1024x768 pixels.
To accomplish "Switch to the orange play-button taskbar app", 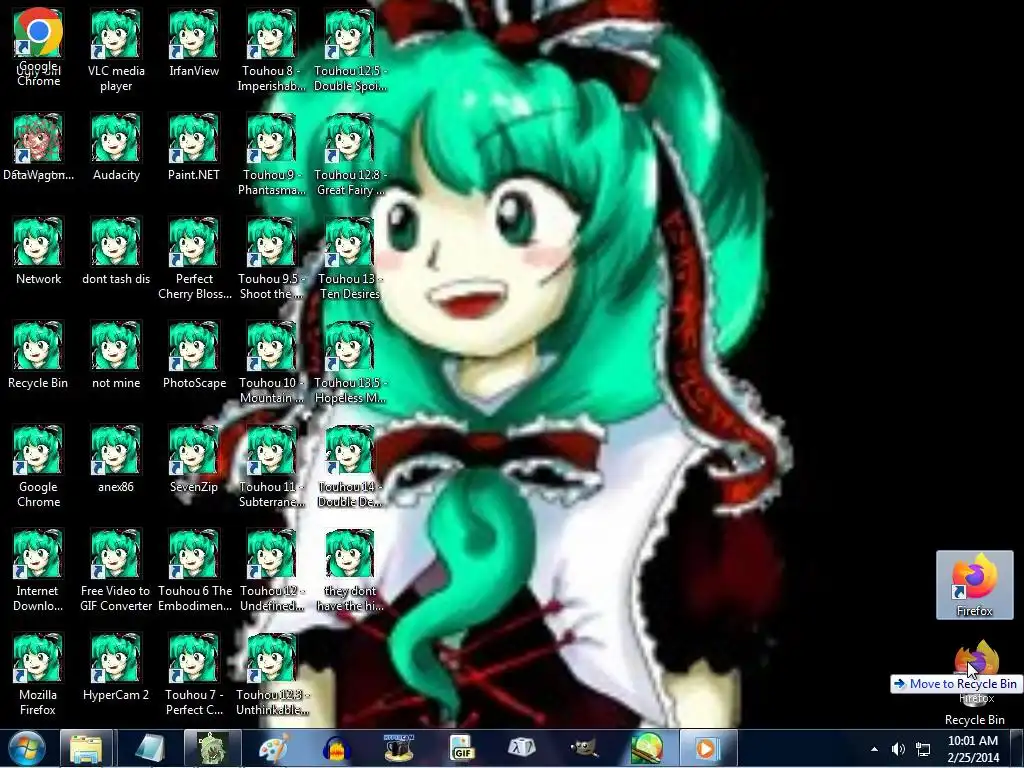I will 708,748.
